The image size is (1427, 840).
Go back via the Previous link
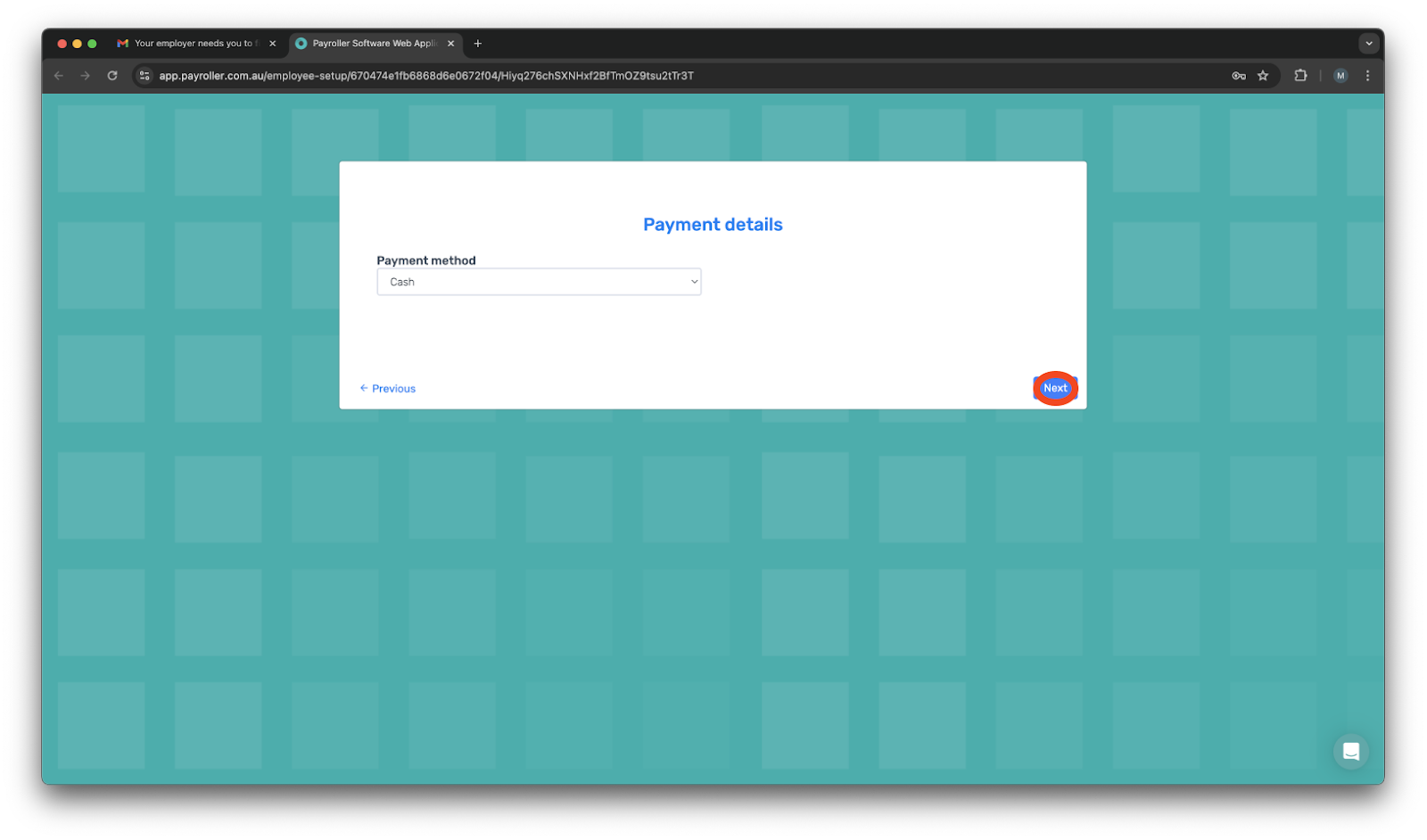(x=388, y=389)
